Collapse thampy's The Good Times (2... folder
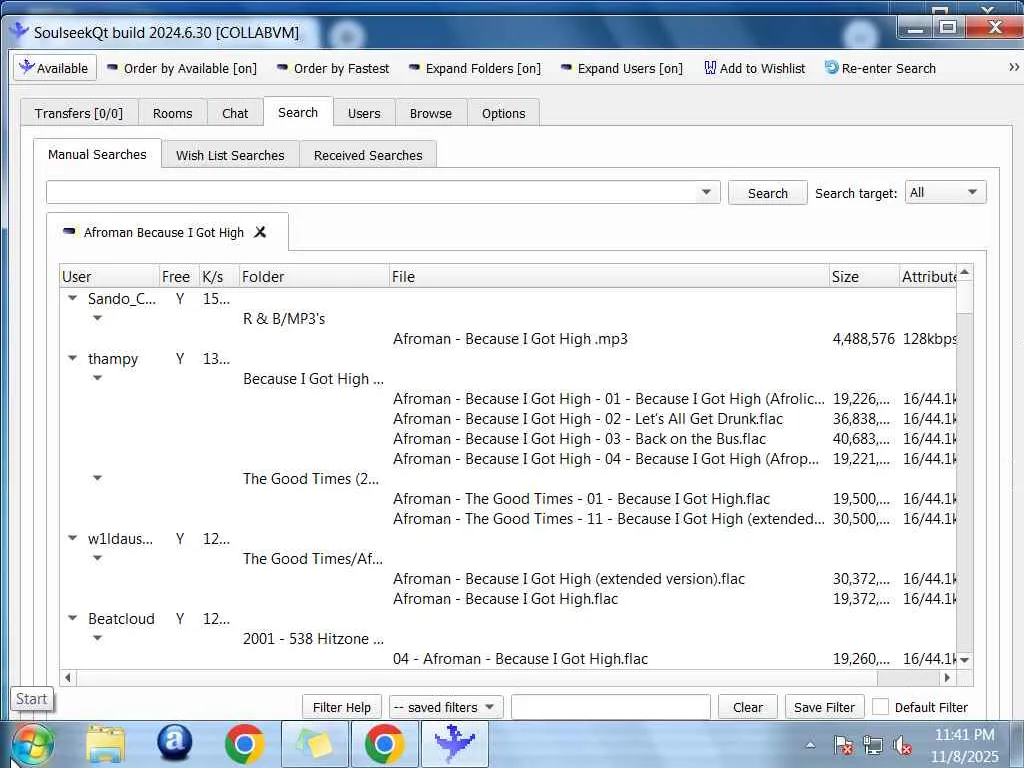Screen dimensions: 1024x768 (97, 478)
